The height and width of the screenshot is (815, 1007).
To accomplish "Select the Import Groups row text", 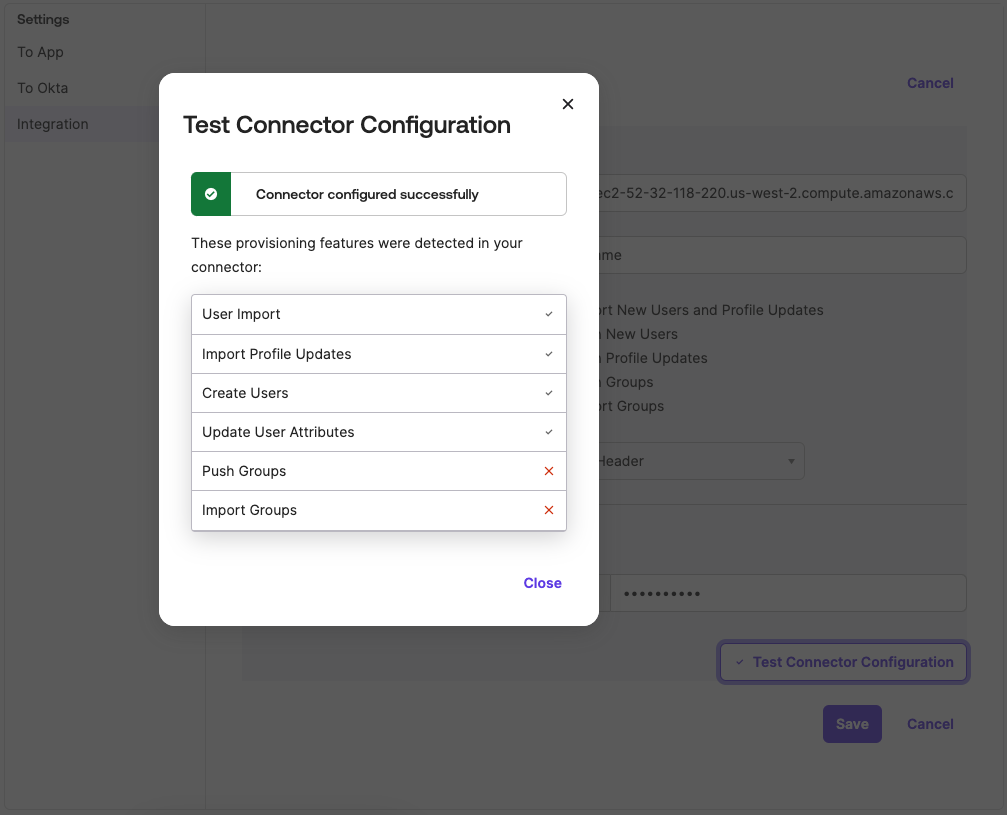I will (x=249, y=510).
